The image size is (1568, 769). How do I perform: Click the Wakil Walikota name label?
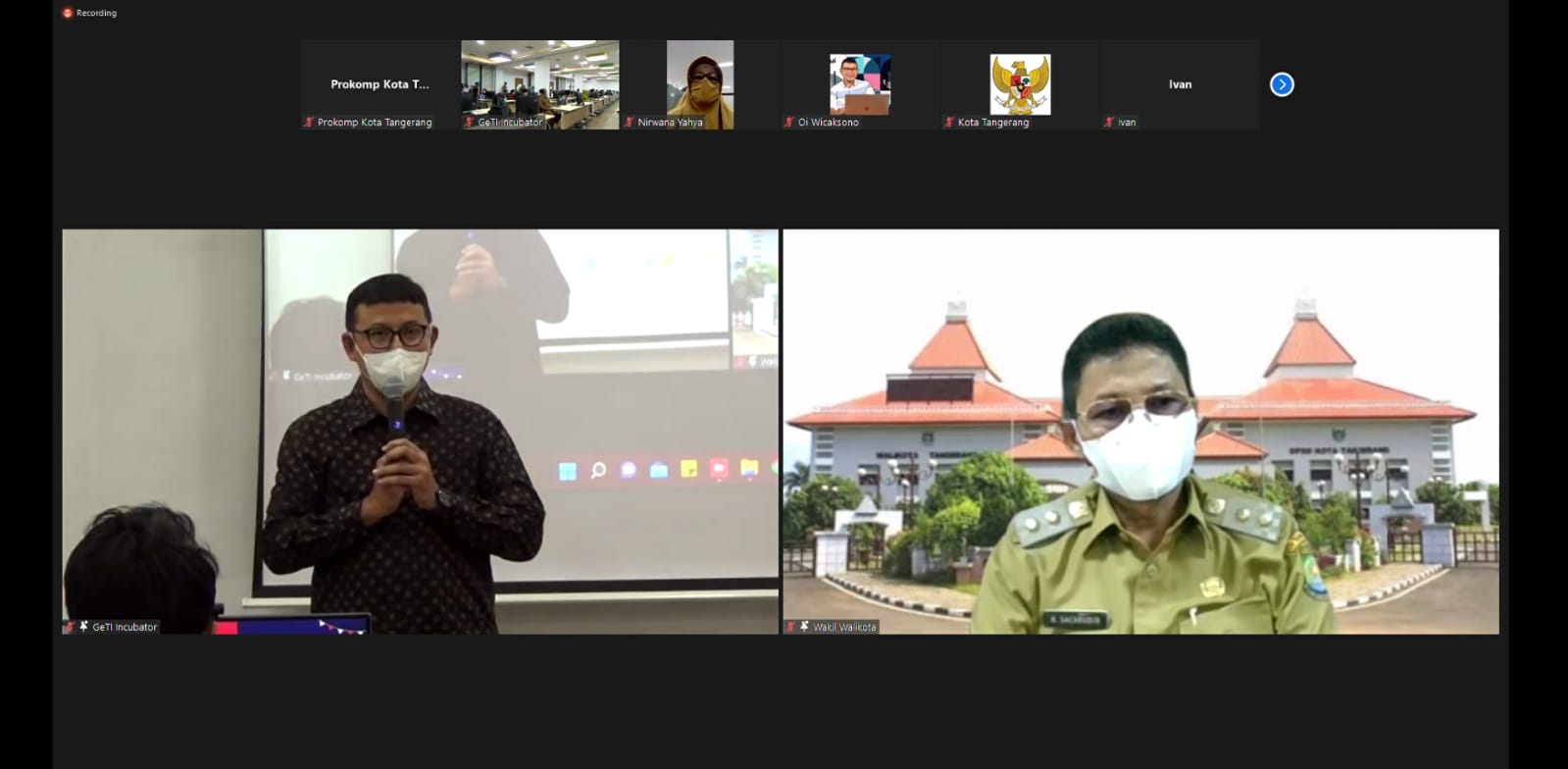point(844,627)
